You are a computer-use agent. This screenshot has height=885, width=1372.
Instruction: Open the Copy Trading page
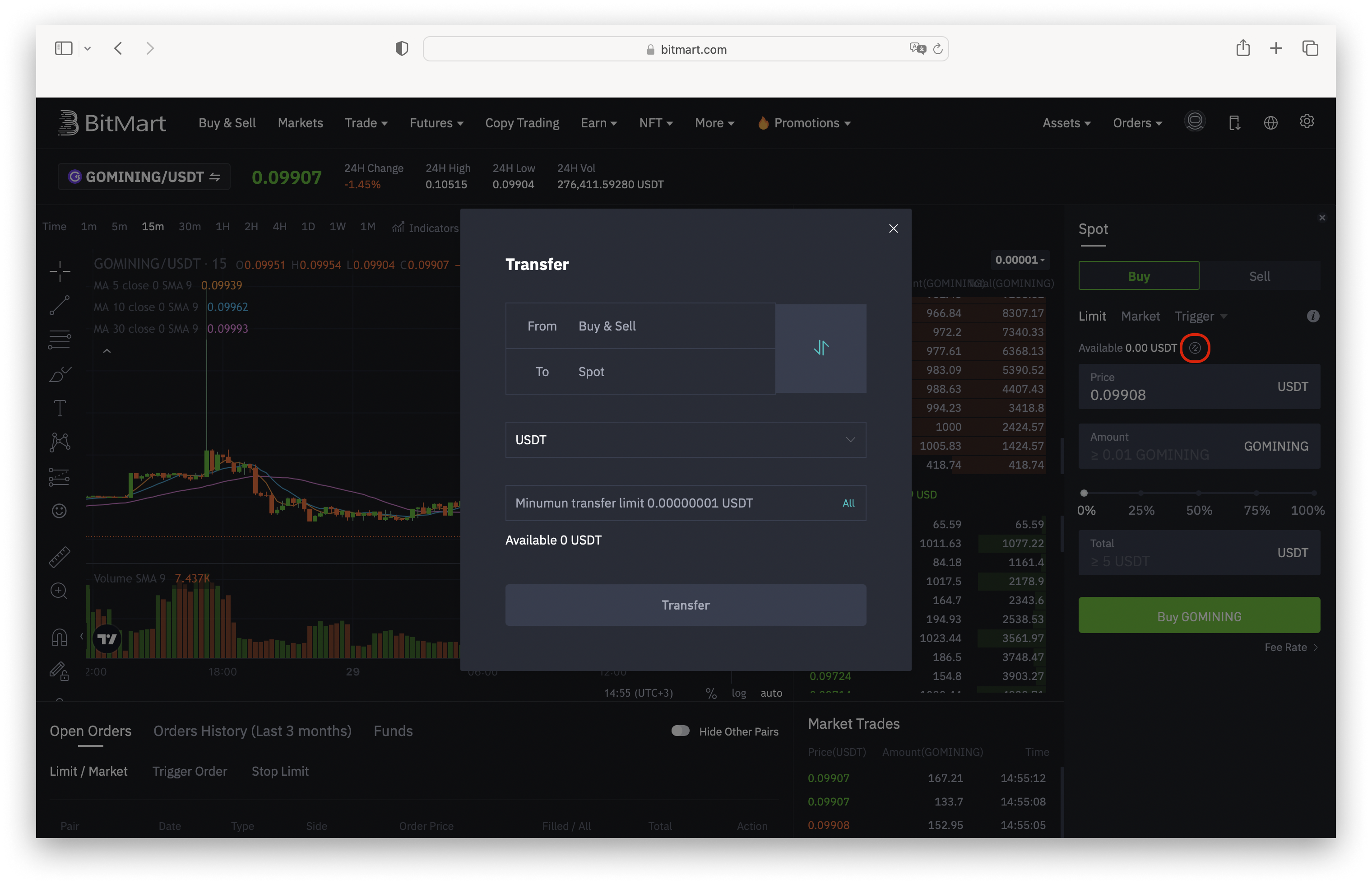click(521, 123)
